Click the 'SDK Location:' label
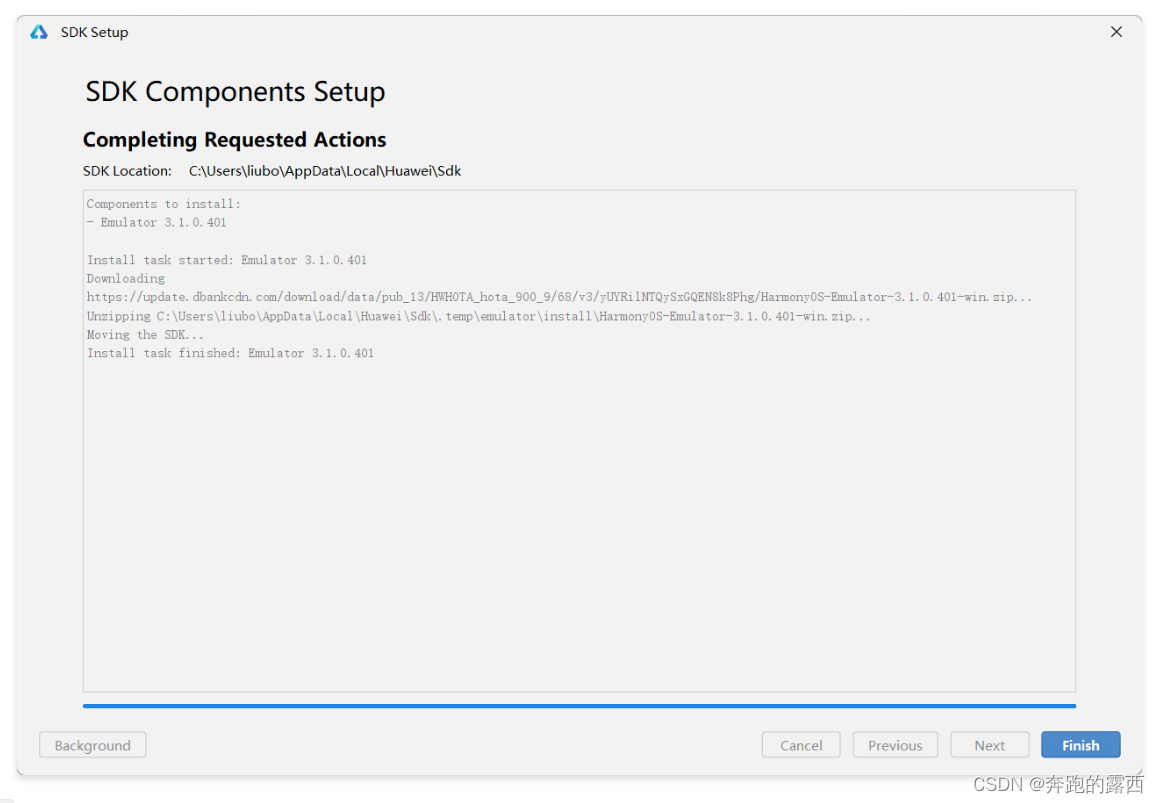This screenshot has width=1160, height=803. click(127, 171)
